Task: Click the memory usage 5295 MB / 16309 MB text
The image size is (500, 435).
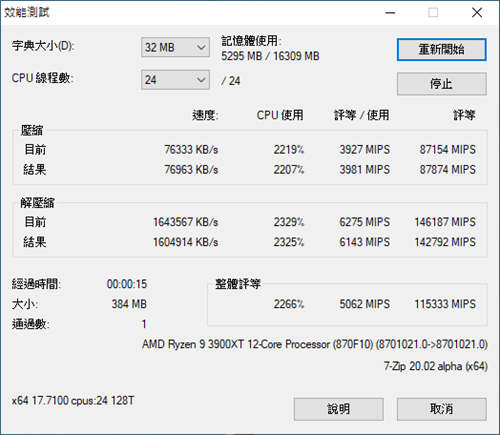Action: click(x=270, y=56)
